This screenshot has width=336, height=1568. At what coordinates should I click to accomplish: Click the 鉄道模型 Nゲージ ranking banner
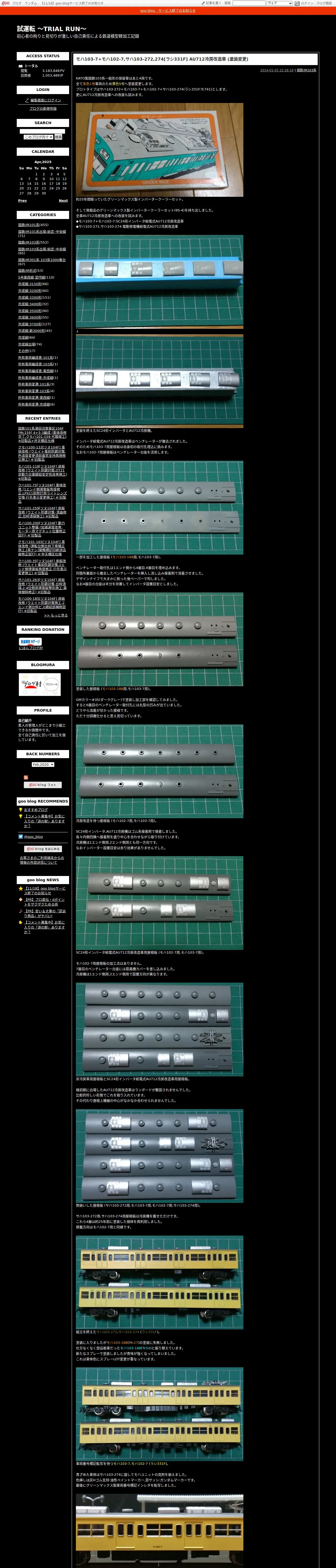point(31,642)
